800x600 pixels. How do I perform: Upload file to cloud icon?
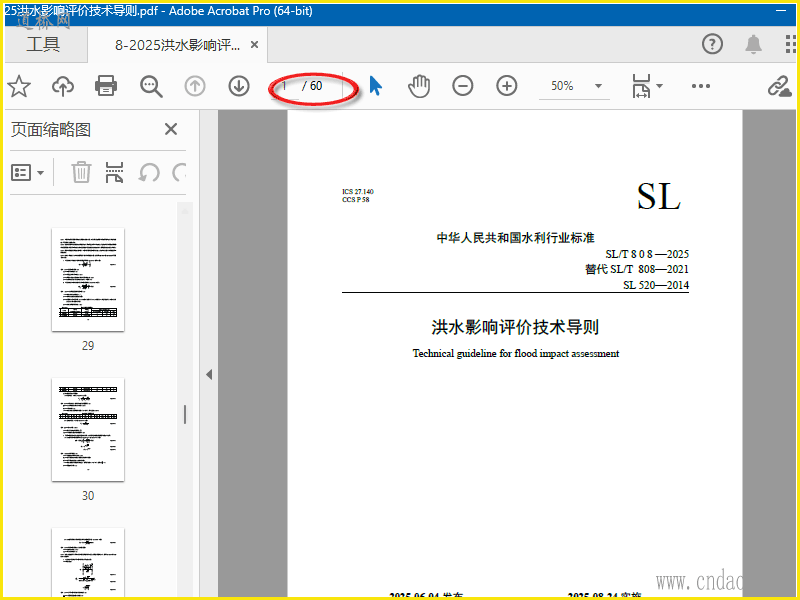63,86
